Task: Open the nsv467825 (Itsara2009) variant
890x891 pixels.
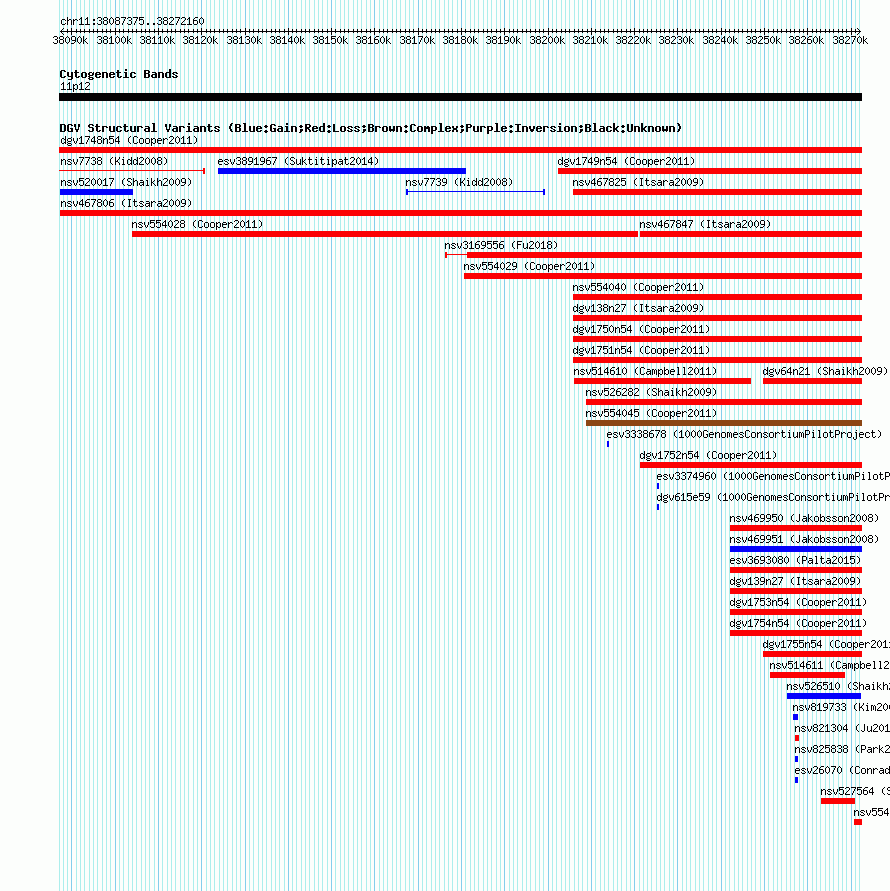Action: pos(638,182)
